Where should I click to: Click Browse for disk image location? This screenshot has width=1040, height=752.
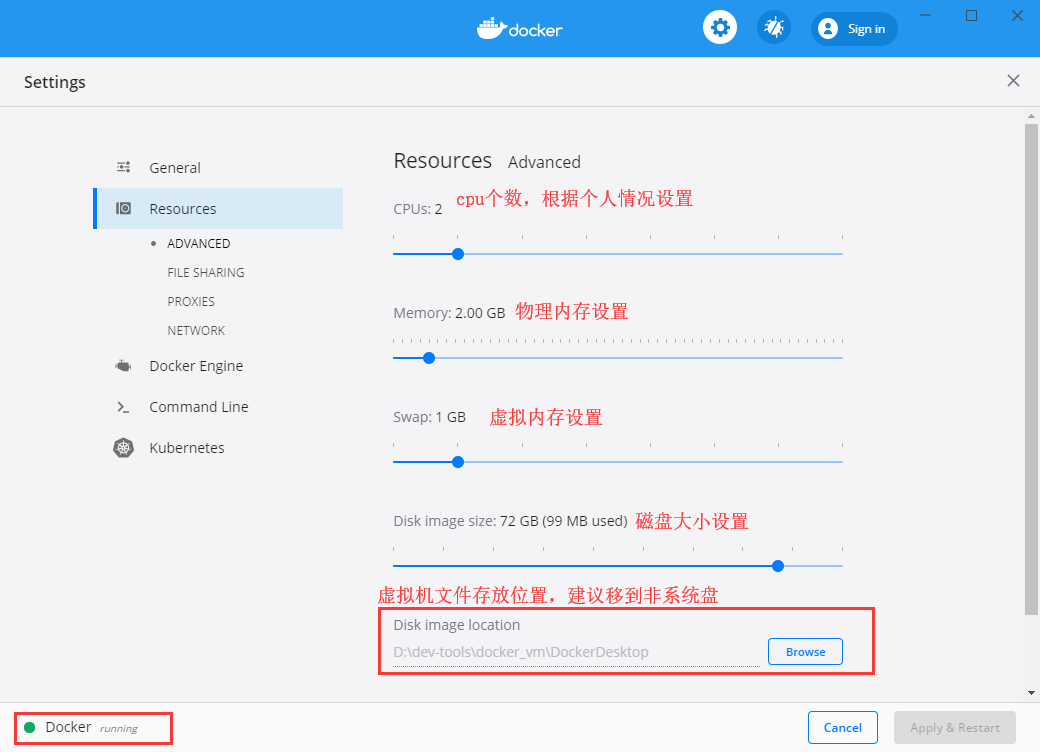805,652
